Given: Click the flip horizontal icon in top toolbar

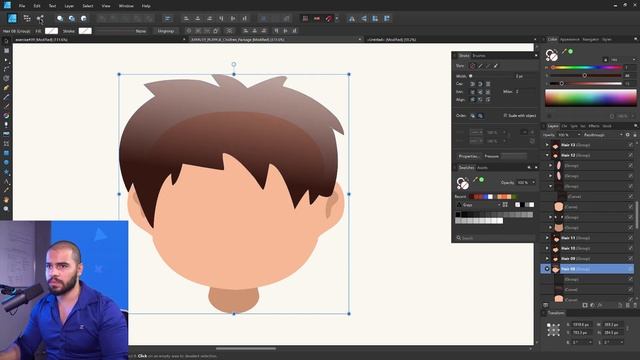Looking at the screenshot, I should (351, 18).
